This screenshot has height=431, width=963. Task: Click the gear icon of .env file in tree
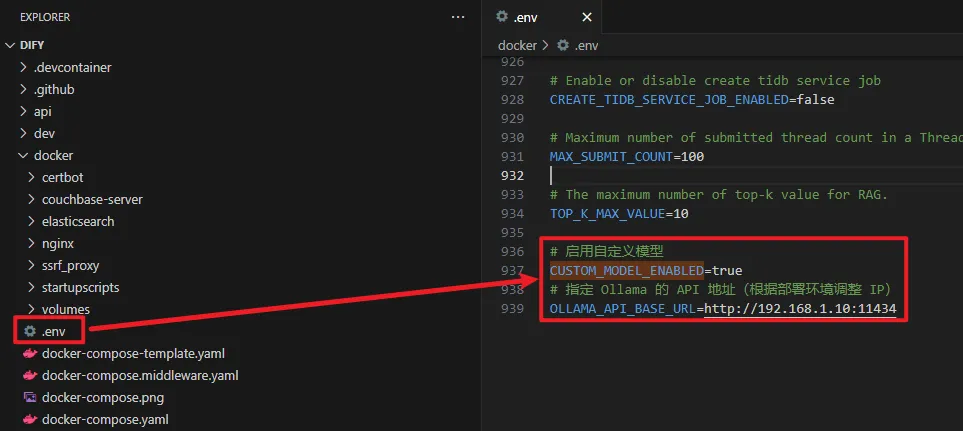point(30,331)
